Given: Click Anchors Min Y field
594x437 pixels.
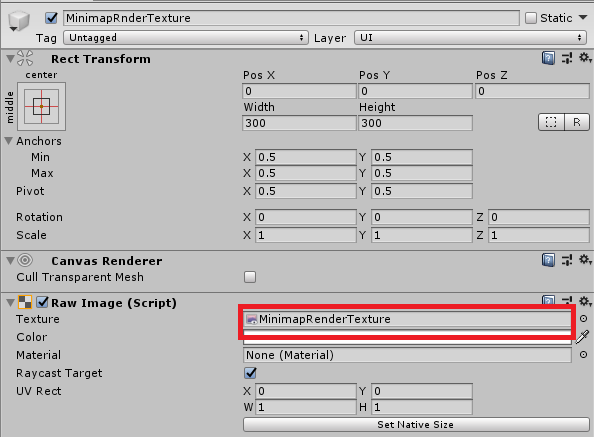Looking at the screenshot, I should pyautogui.click(x=422, y=157).
